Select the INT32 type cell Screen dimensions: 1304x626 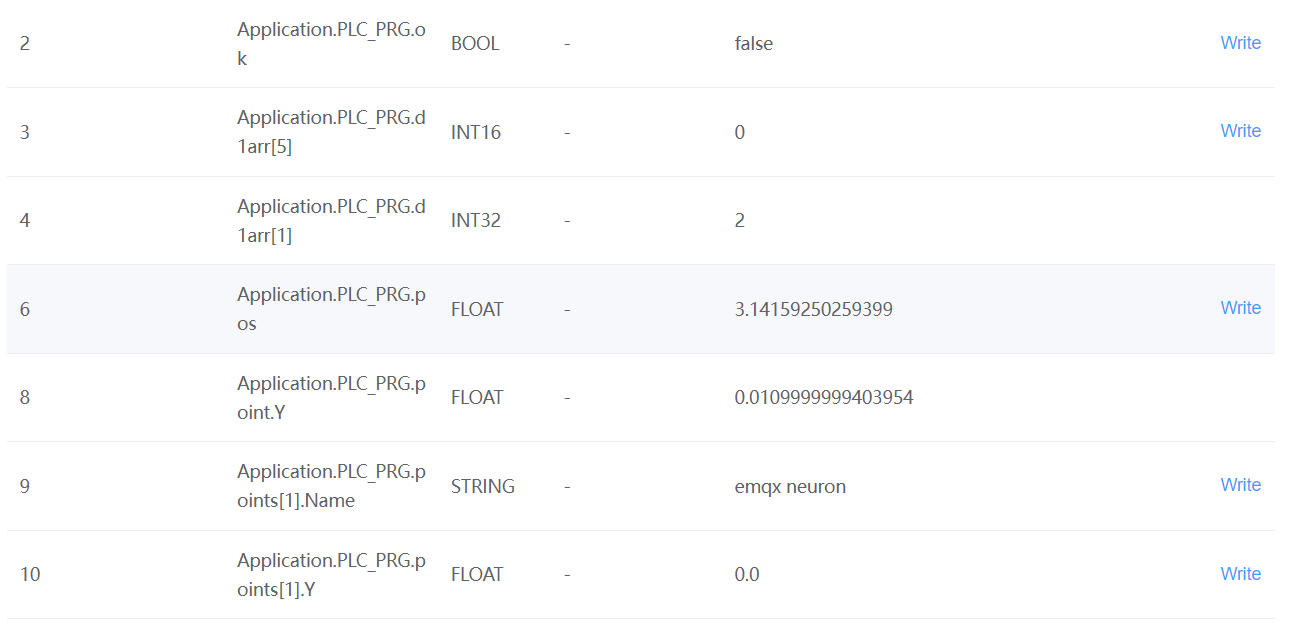point(477,221)
